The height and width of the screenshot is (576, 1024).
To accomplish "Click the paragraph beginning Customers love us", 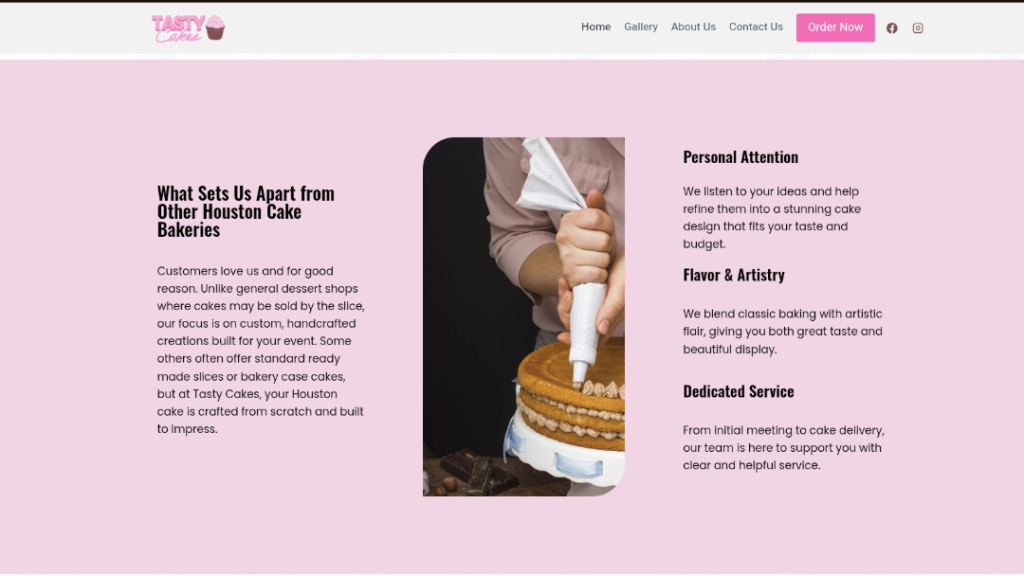I will [261, 350].
